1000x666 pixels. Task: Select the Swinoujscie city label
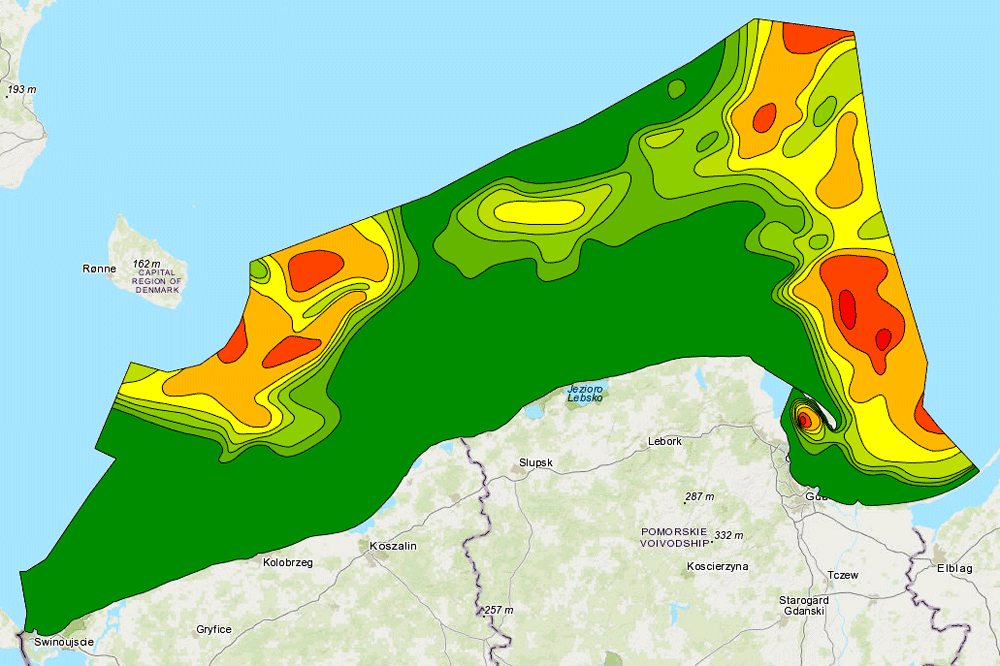tap(64, 642)
